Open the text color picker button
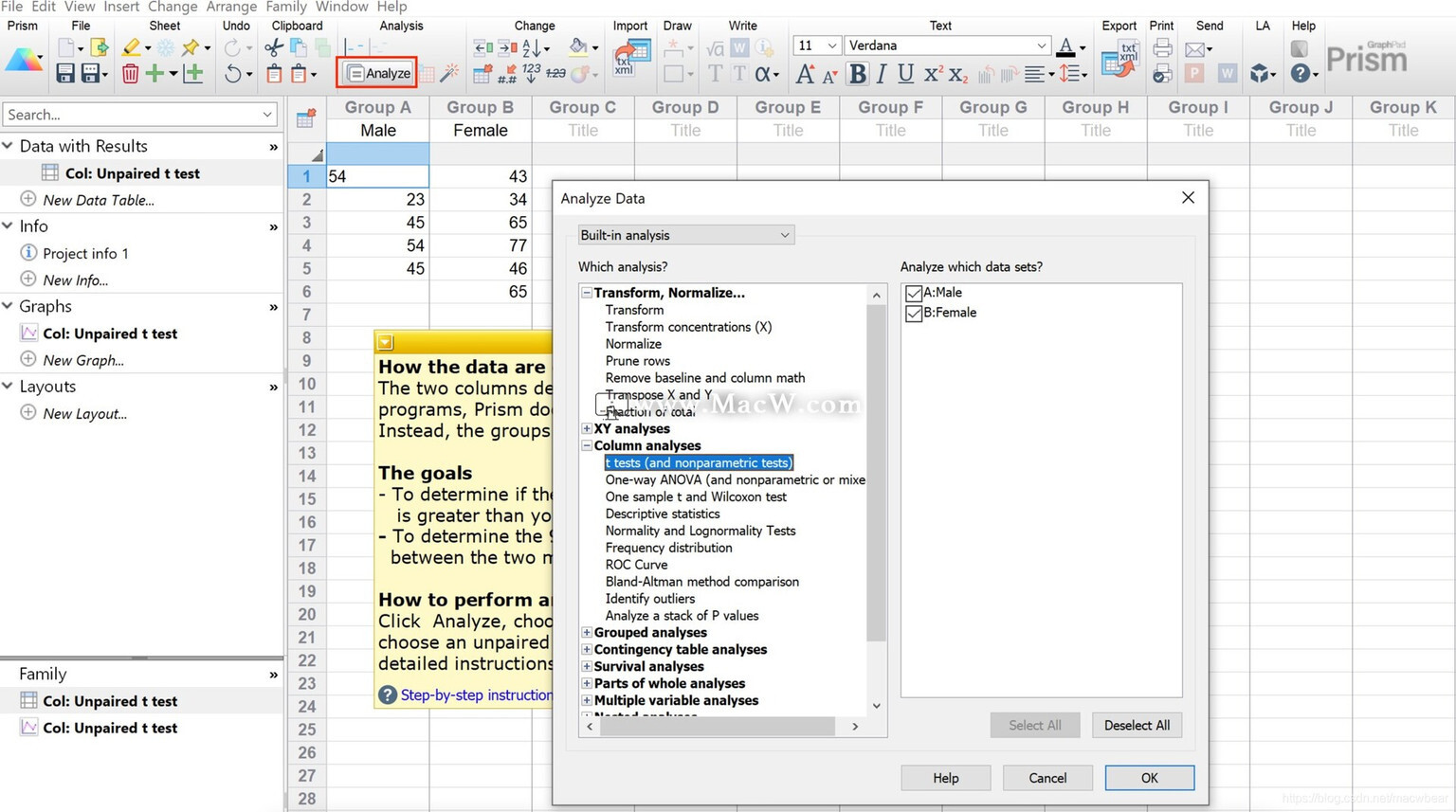The height and width of the screenshot is (812, 1456). pos(1071,46)
